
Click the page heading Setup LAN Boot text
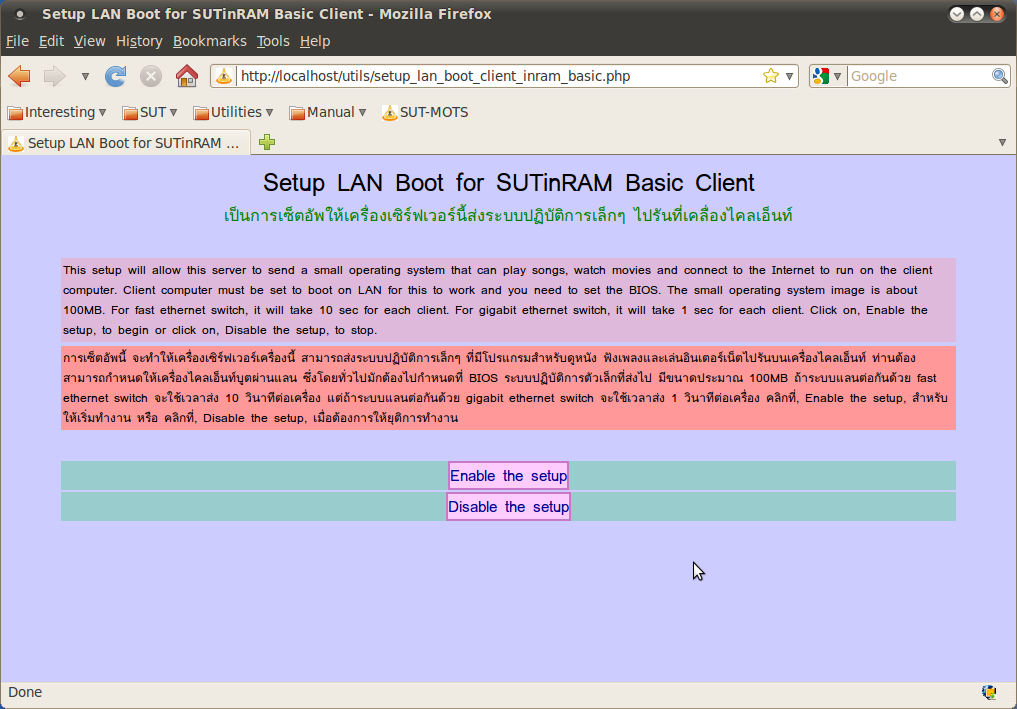click(x=508, y=183)
